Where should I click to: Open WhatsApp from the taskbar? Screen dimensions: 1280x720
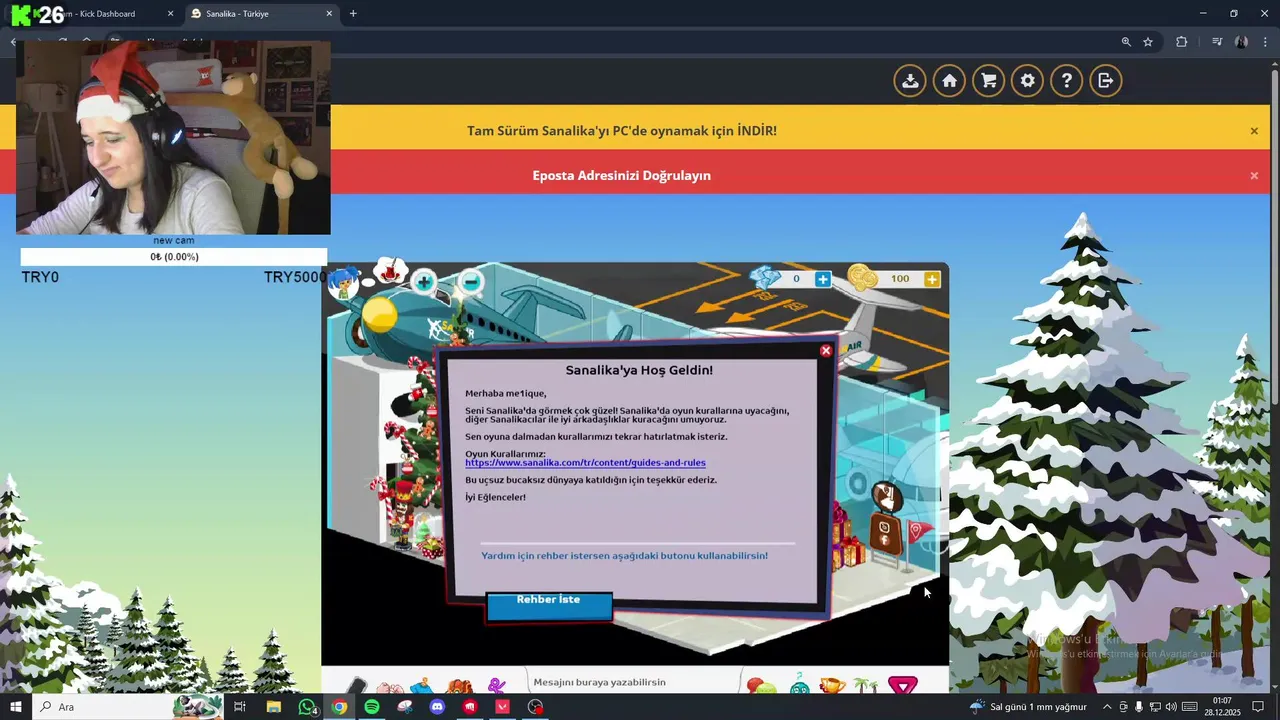[307, 707]
